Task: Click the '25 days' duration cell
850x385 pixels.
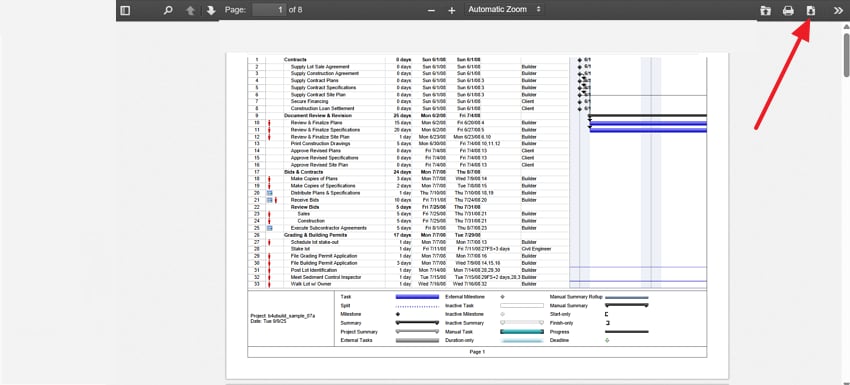Action: click(x=402, y=116)
